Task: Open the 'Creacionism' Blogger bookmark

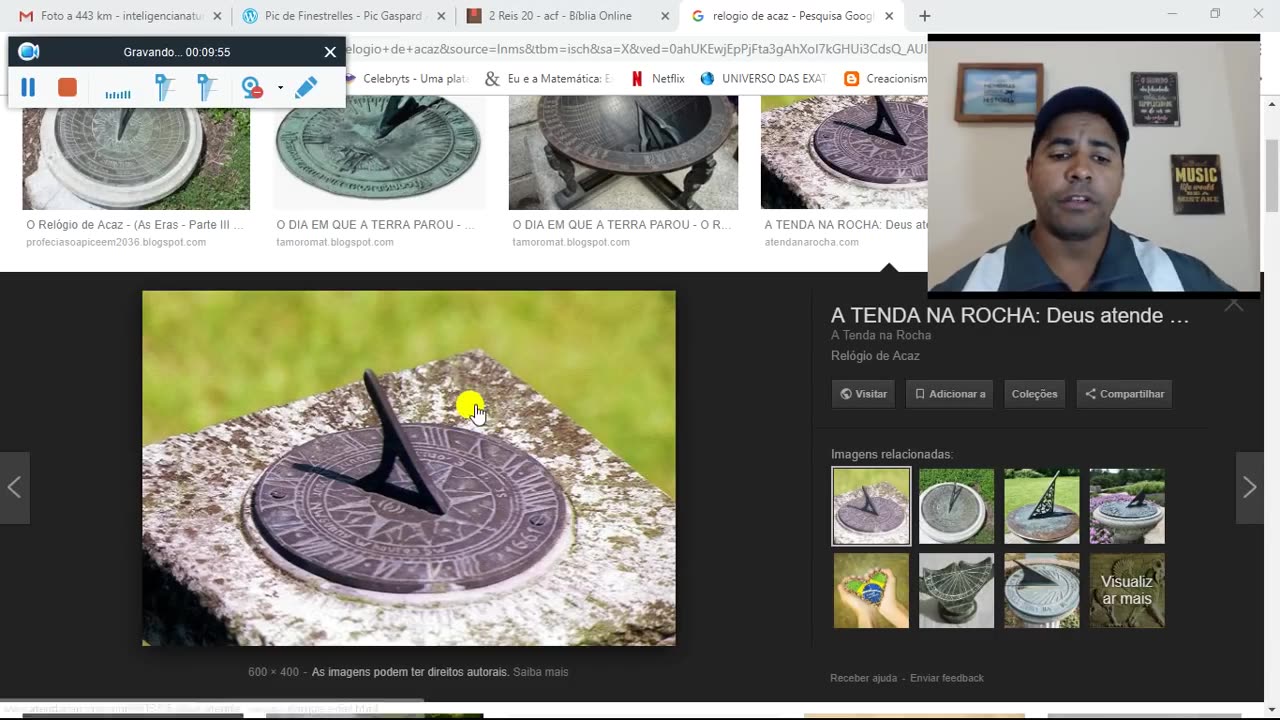Action: click(885, 78)
